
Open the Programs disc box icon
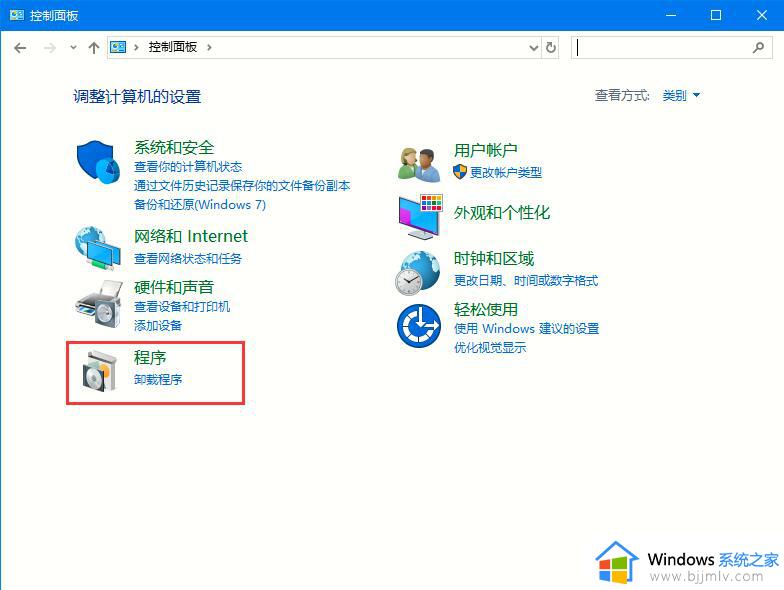99,372
